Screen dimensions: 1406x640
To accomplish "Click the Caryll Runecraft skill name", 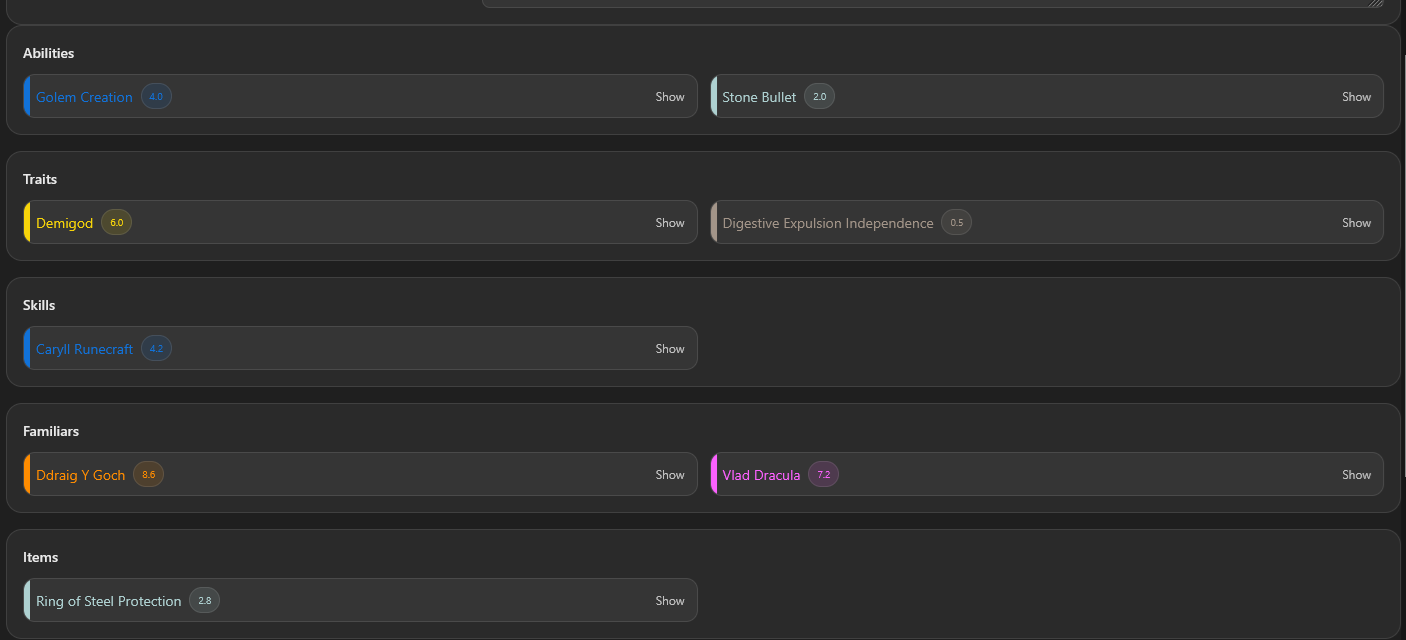I will 84,349.
